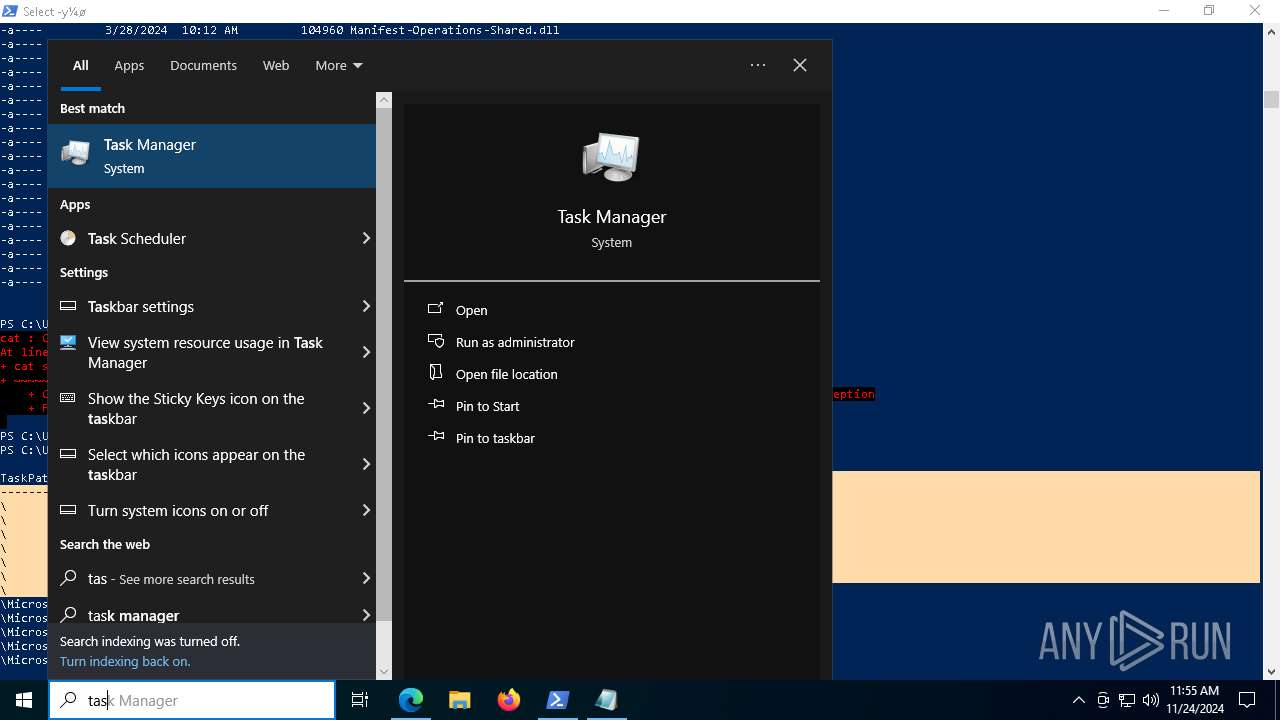Image resolution: width=1280 pixels, height=720 pixels.
Task: Click Select which icons appear taskbar icon
Action: pos(68,454)
